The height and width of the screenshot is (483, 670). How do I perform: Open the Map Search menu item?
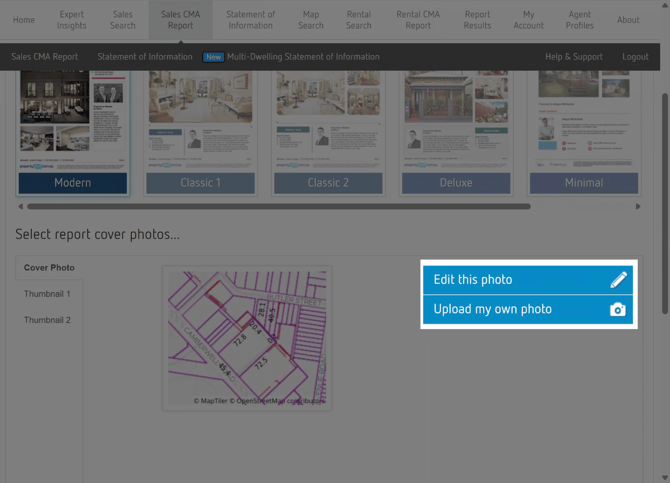[x=311, y=20]
